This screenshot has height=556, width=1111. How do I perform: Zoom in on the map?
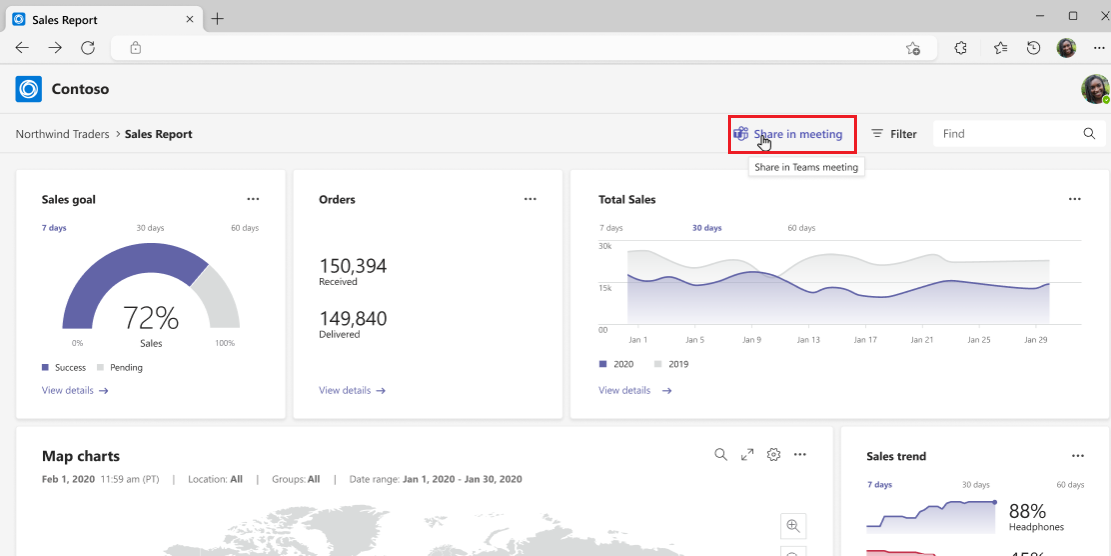(793, 526)
